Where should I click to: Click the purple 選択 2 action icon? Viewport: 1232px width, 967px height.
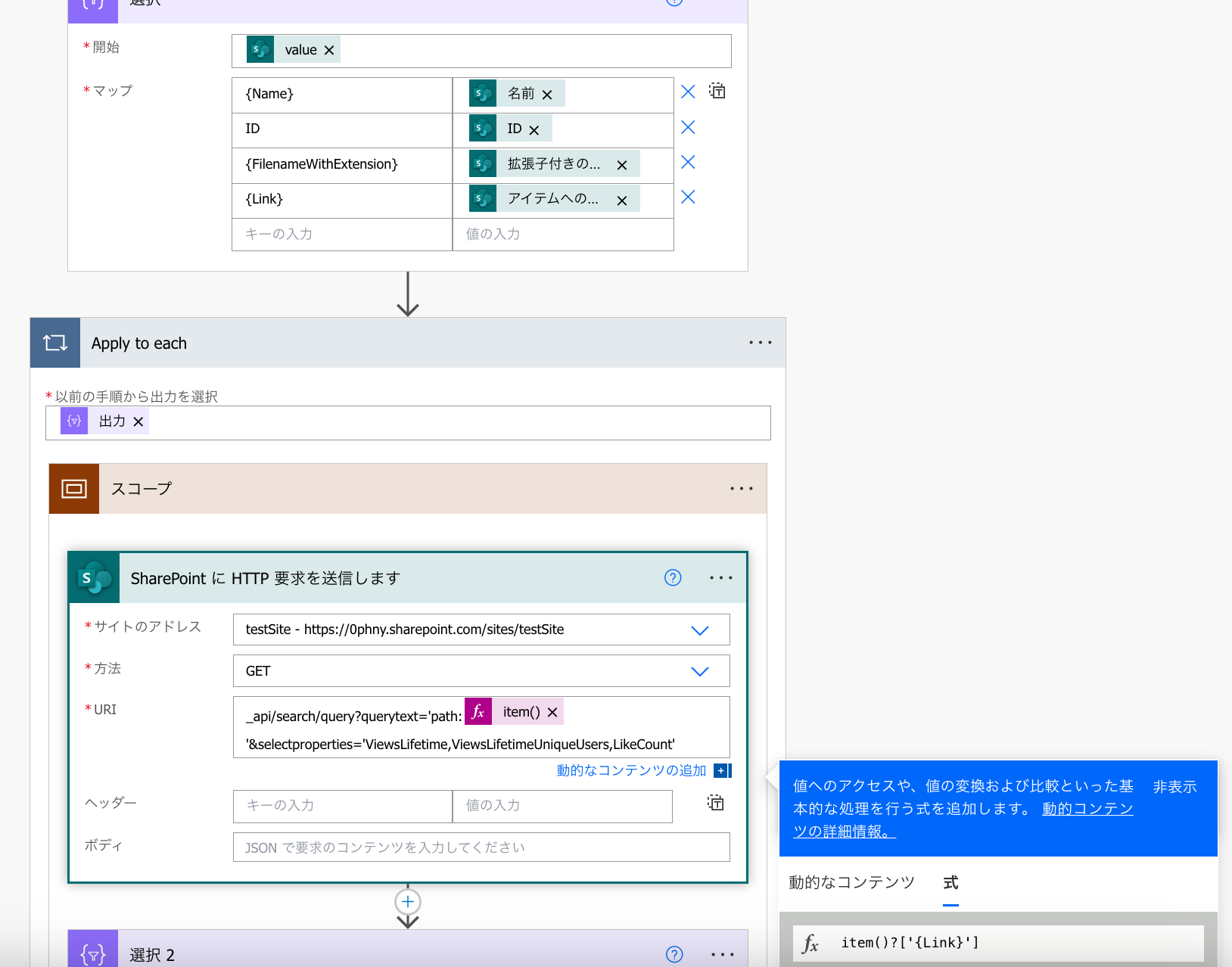pyautogui.click(x=92, y=954)
